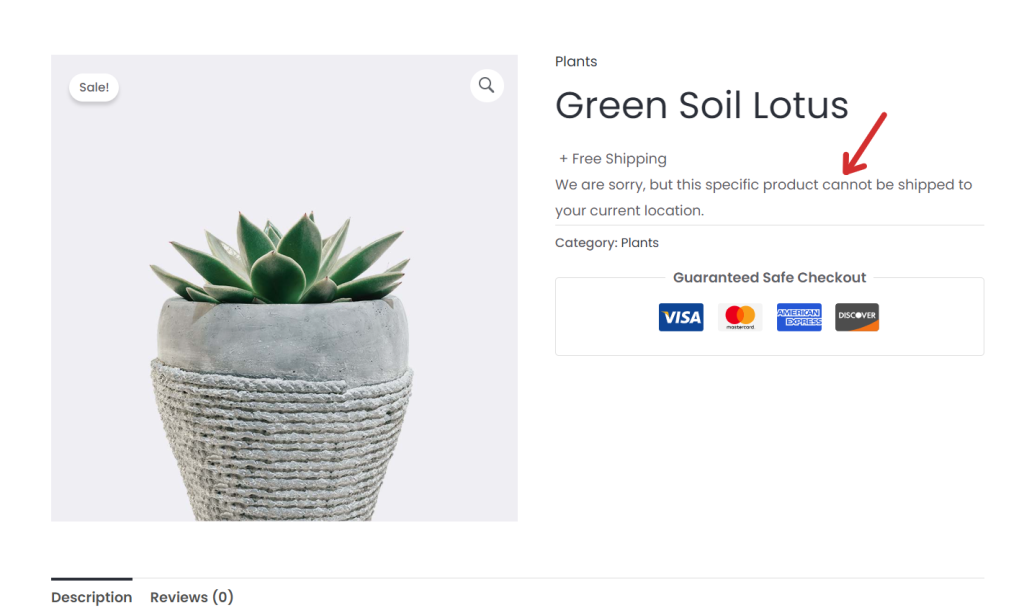Click the Category: label text

586,243
